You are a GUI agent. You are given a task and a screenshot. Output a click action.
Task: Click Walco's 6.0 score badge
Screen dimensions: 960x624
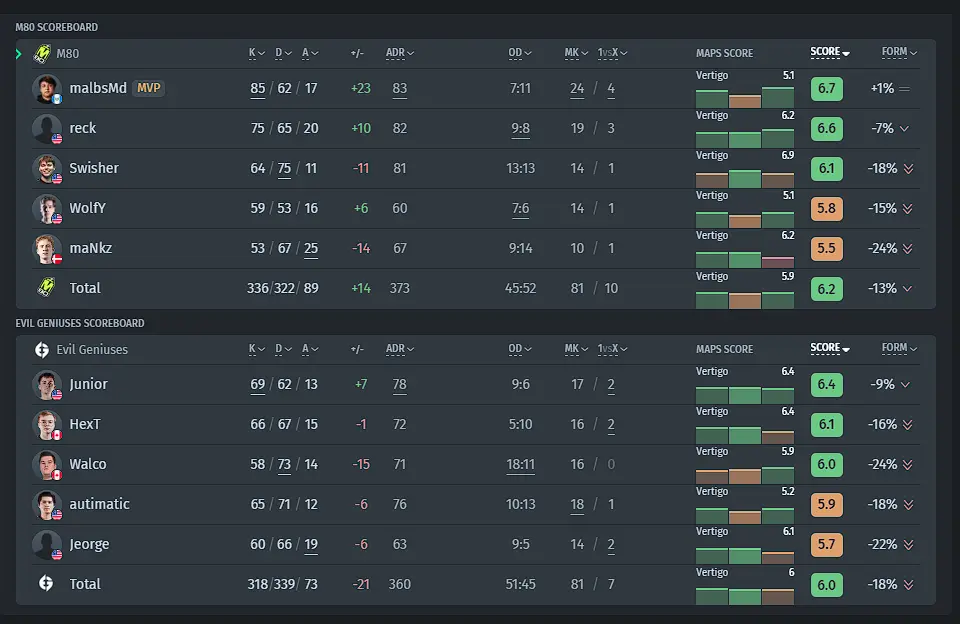[827, 464]
